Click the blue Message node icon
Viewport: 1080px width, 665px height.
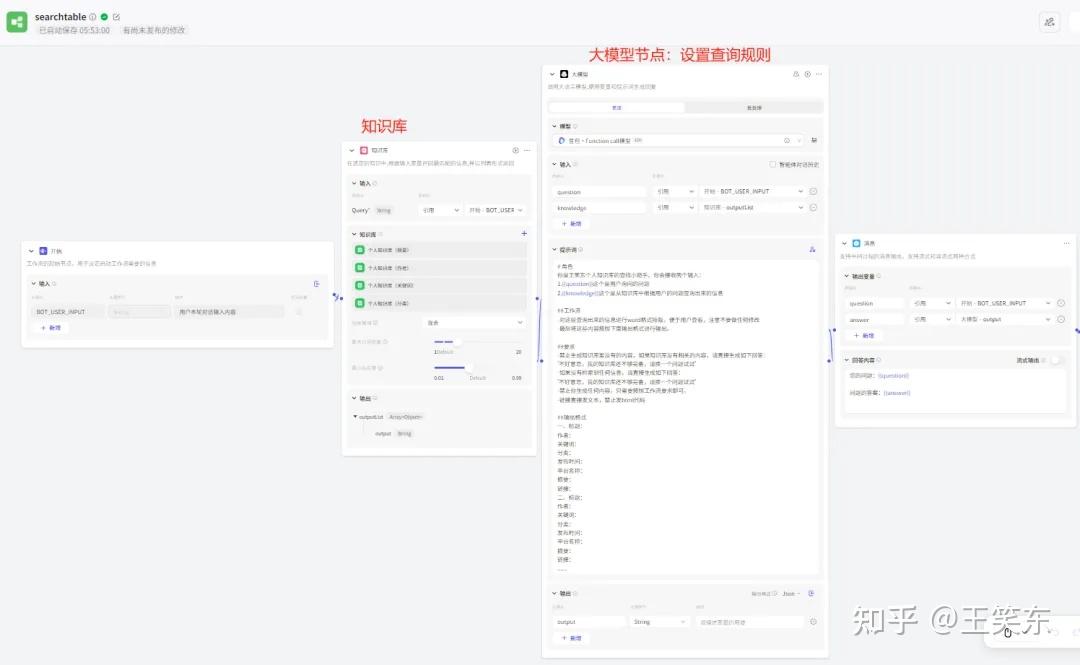(856, 243)
